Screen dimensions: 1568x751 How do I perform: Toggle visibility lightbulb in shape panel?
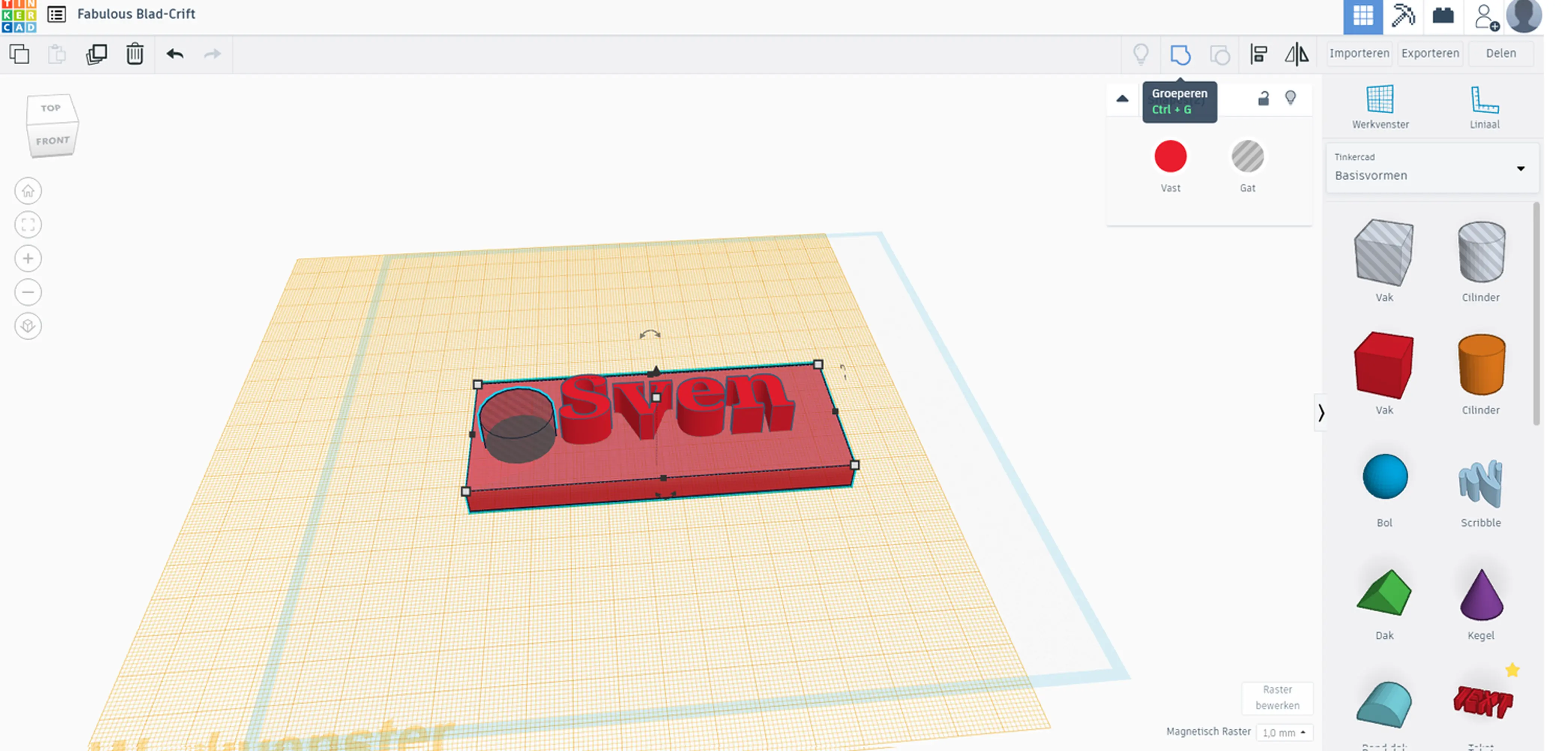point(1290,98)
